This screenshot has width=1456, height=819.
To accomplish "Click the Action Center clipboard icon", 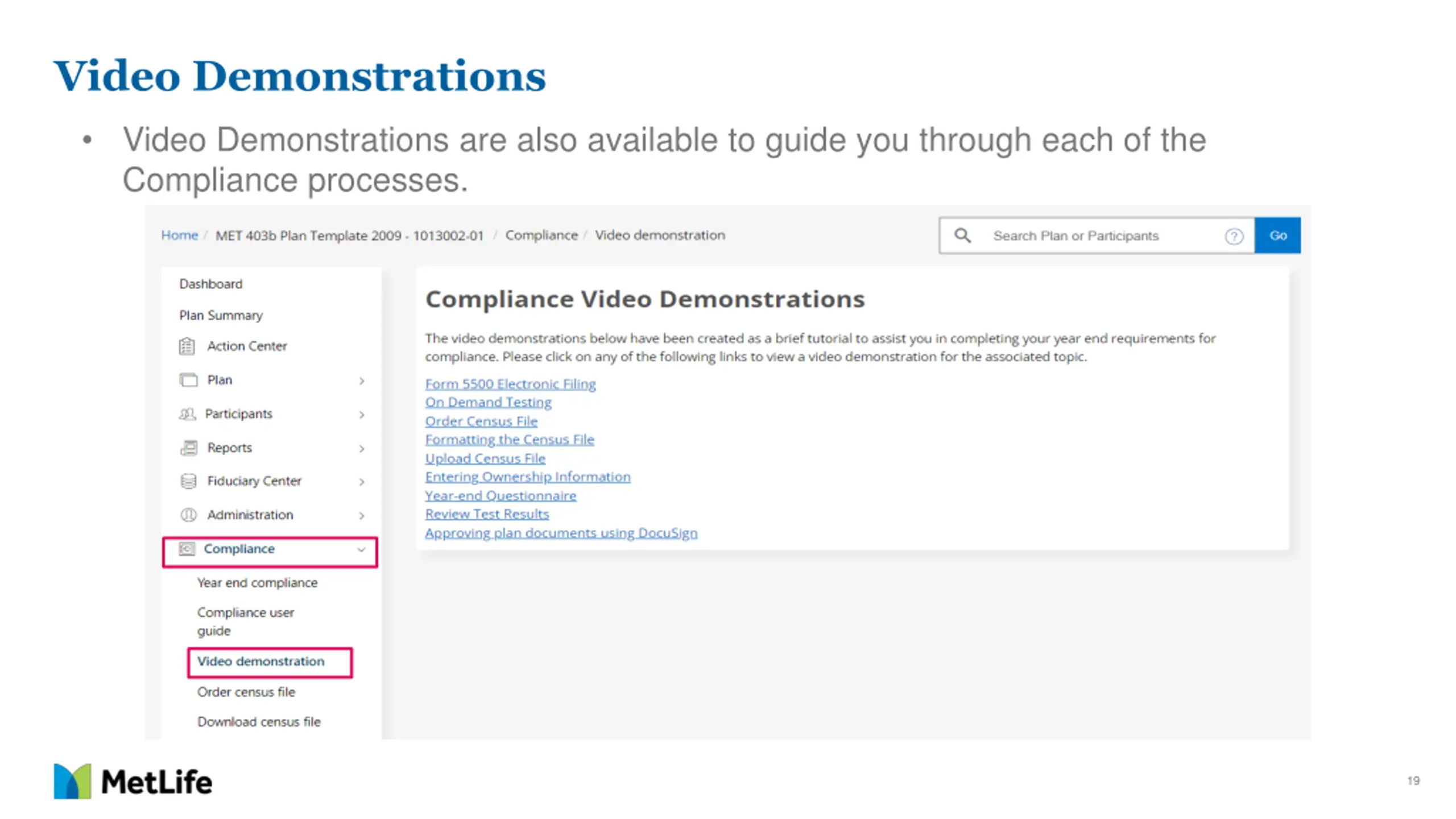I will tap(187, 346).
